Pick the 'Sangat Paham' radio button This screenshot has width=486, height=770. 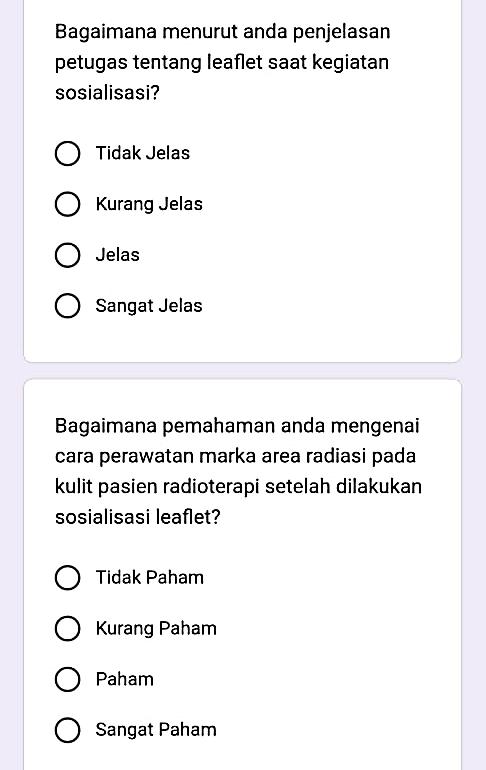click(x=67, y=730)
